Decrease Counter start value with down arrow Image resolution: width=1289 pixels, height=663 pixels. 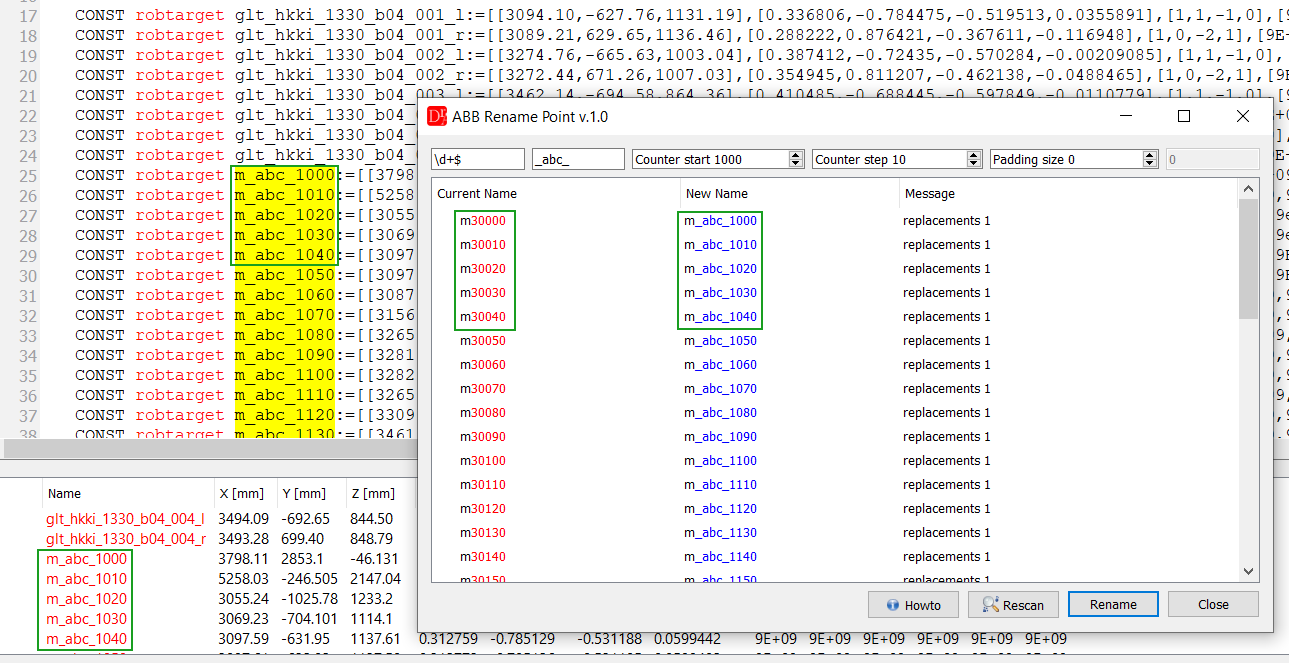pos(796,164)
